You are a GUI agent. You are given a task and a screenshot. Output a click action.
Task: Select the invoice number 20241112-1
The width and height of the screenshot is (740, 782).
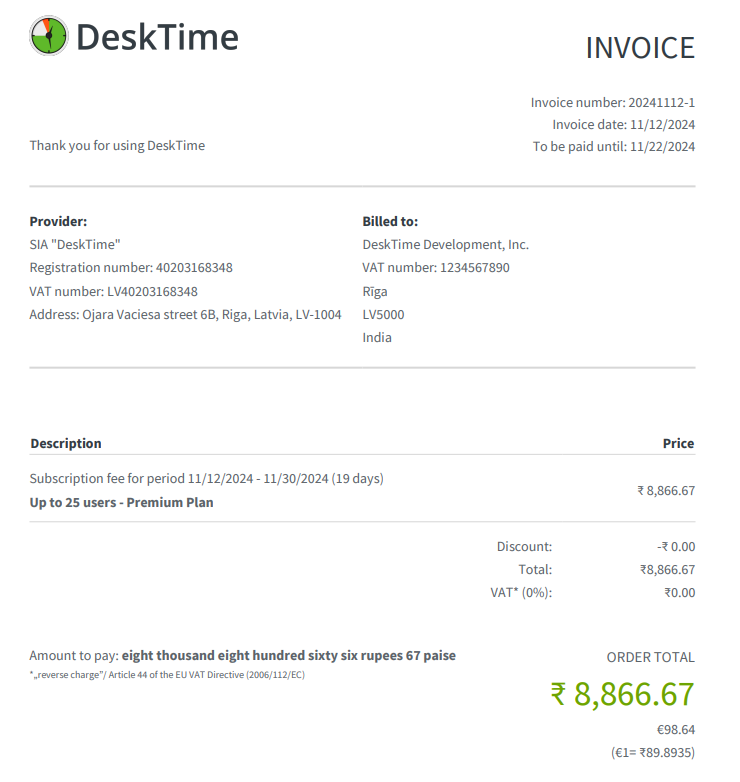(660, 102)
